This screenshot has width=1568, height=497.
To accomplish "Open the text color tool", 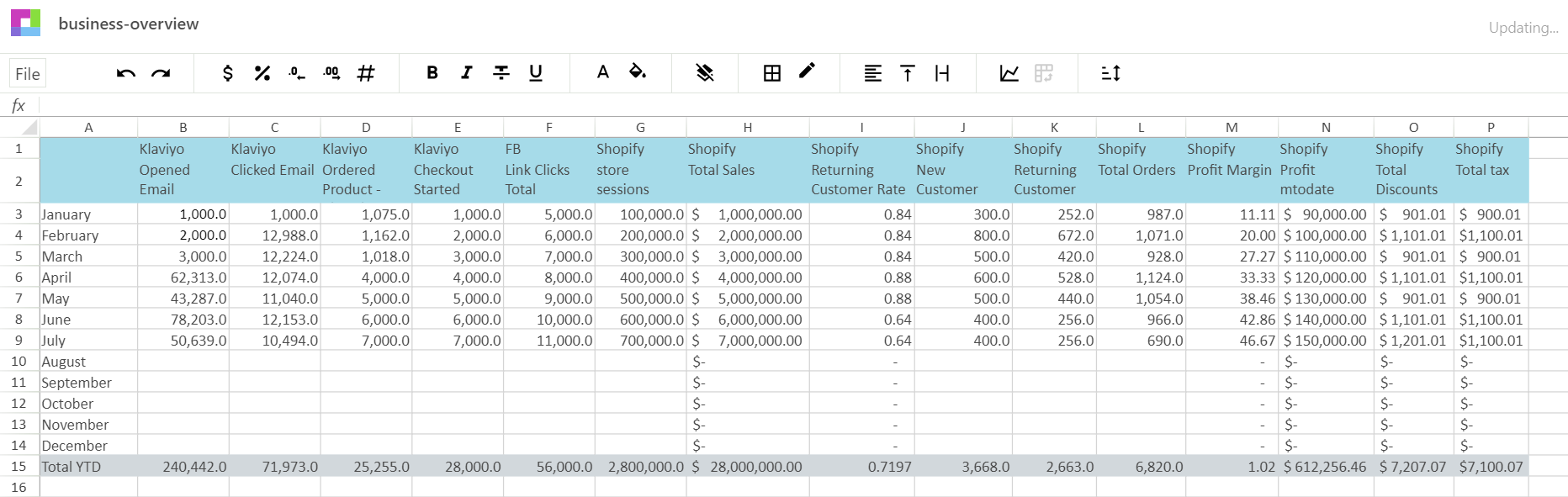I will (603, 72).
